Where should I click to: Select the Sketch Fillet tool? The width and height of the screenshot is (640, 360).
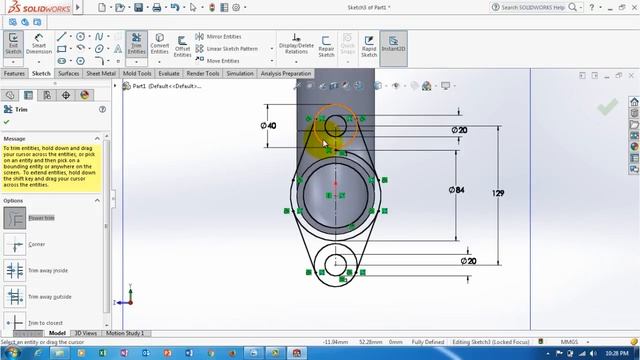(x=99, y=61)
